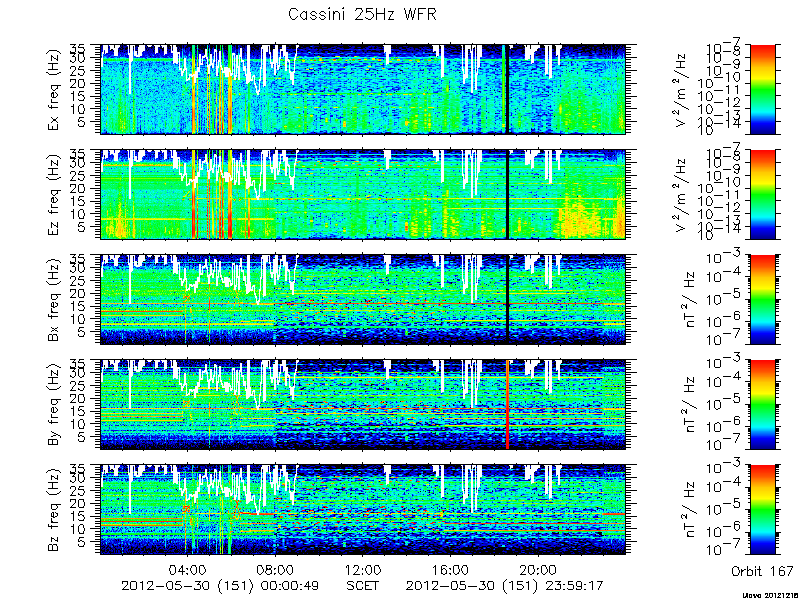This screenshot has height=600, width=800.
Task: Click the "Ex freq (Hz)" axis label
Action: 54,90
